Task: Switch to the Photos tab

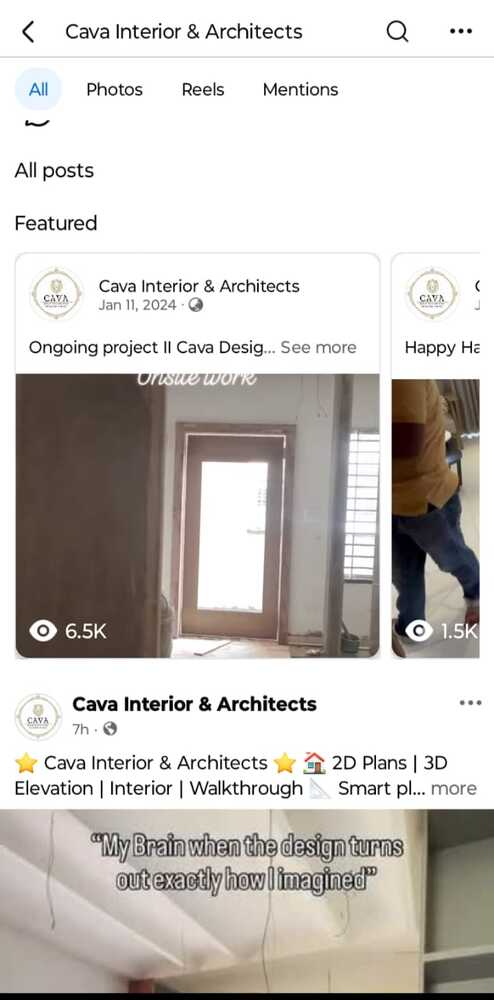Action: pos(115,89)
